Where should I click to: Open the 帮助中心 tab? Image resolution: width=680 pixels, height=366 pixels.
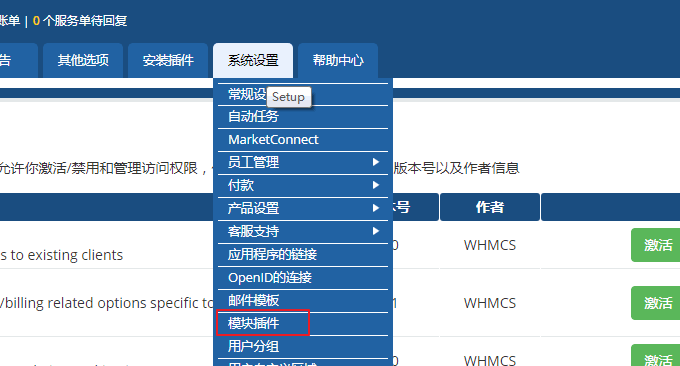pyautogui.click(x=338, y=60)
